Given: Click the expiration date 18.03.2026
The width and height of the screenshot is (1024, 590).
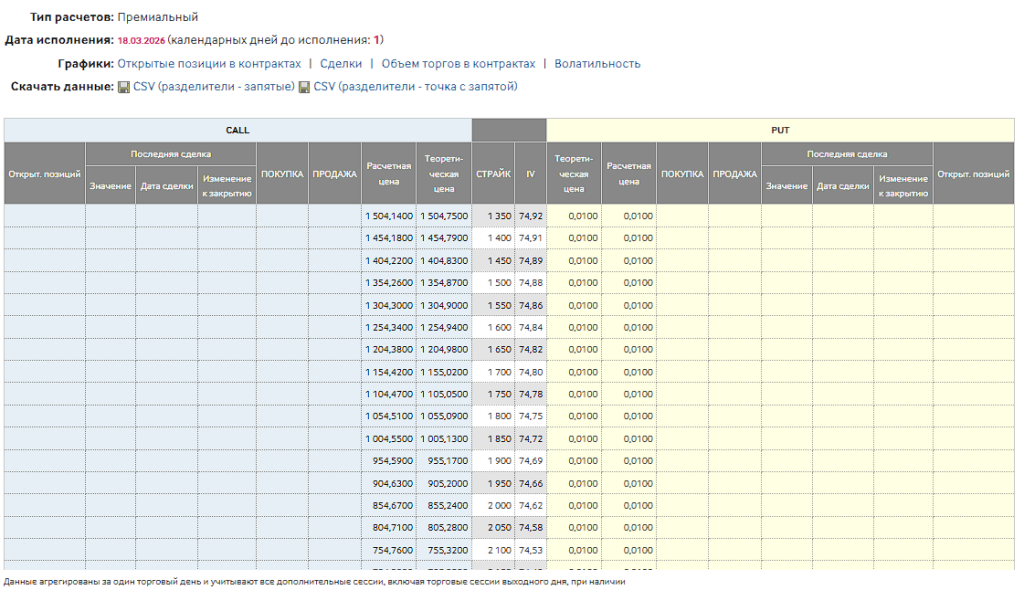Looking at the screenshot, I should point(140,41).
